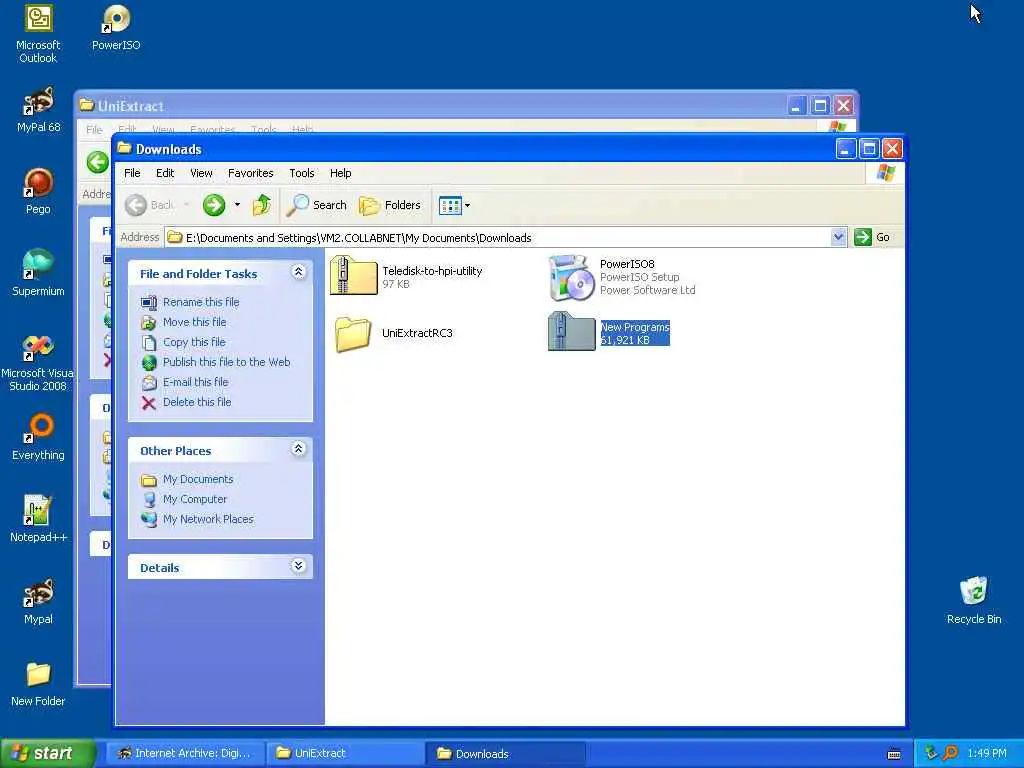This screenshot has width=1024, height=768.
Task: Expand the Address bar dropdown
Action: 839,237
